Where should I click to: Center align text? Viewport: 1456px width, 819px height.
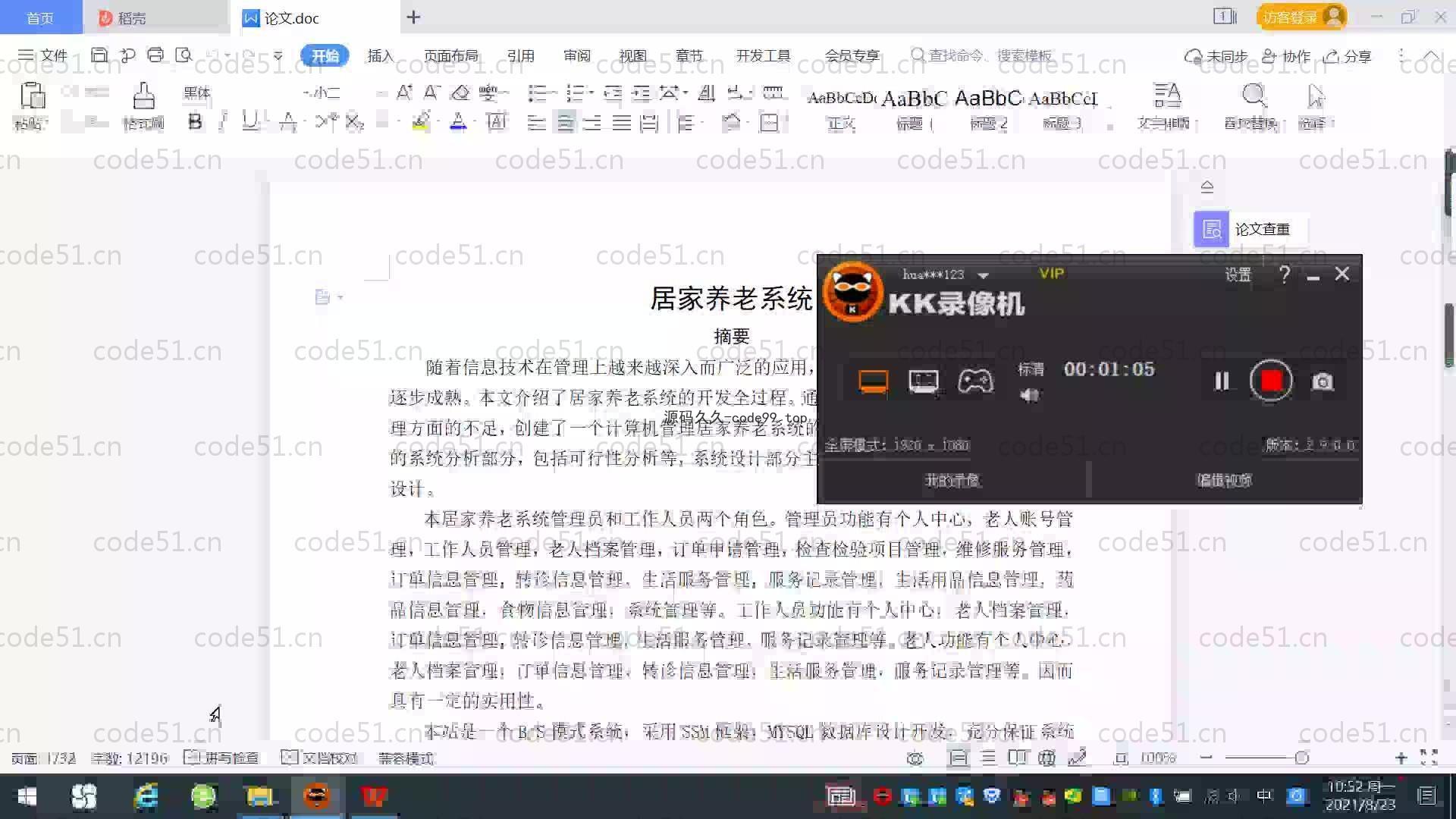point(565,122)
